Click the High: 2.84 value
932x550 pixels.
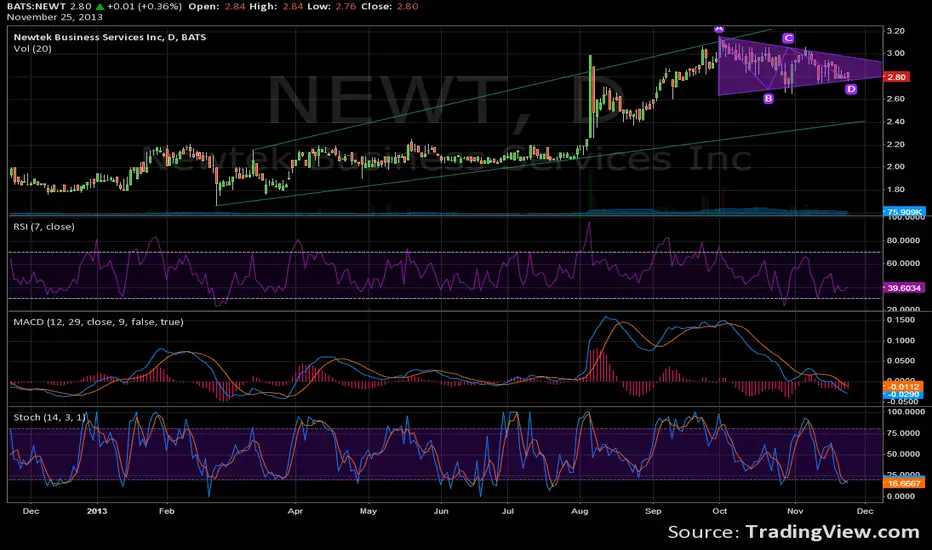point(275,7)
